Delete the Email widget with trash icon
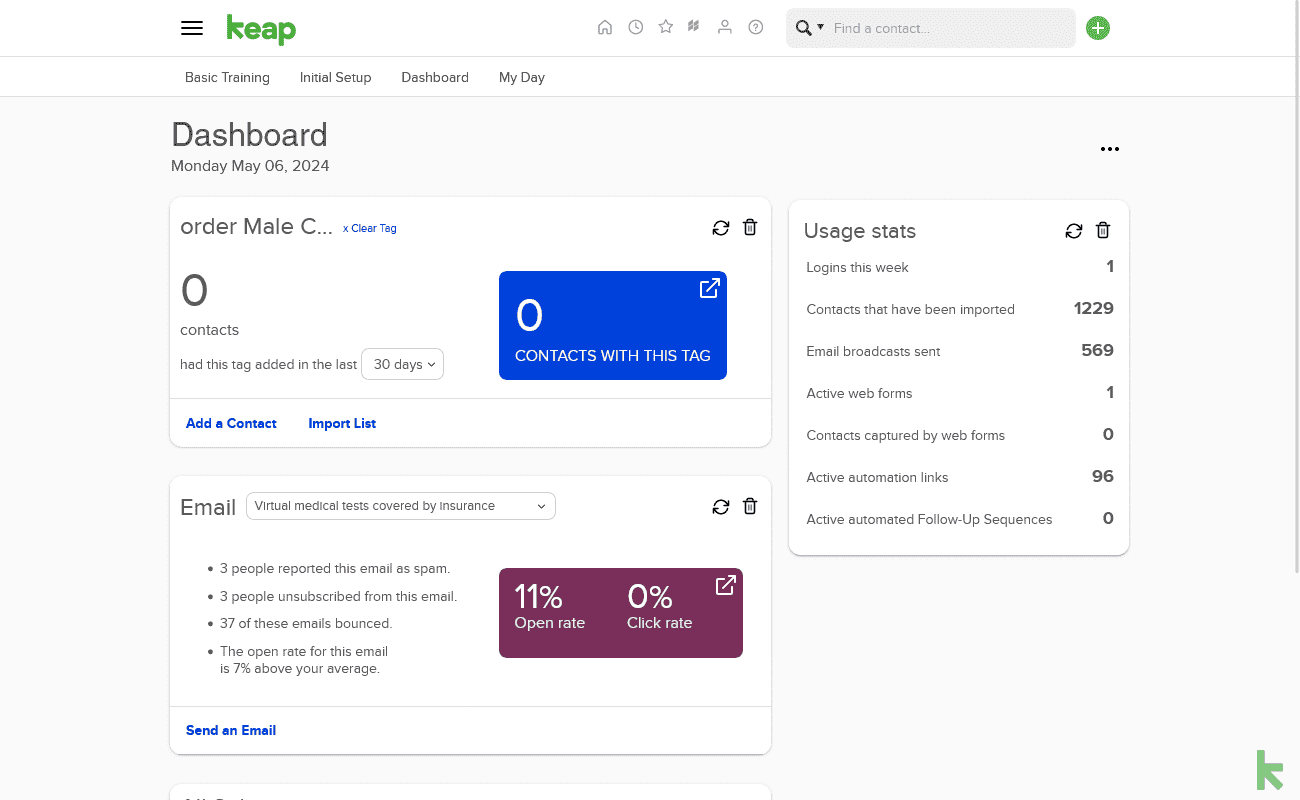The image size is (1300, 800). tap(750, 507)
